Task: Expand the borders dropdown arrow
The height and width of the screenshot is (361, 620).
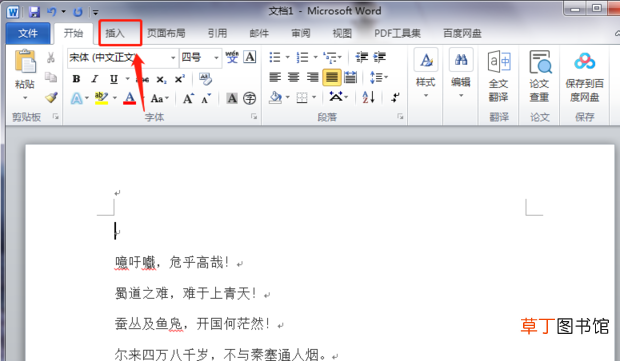Action: pos(314,97)
